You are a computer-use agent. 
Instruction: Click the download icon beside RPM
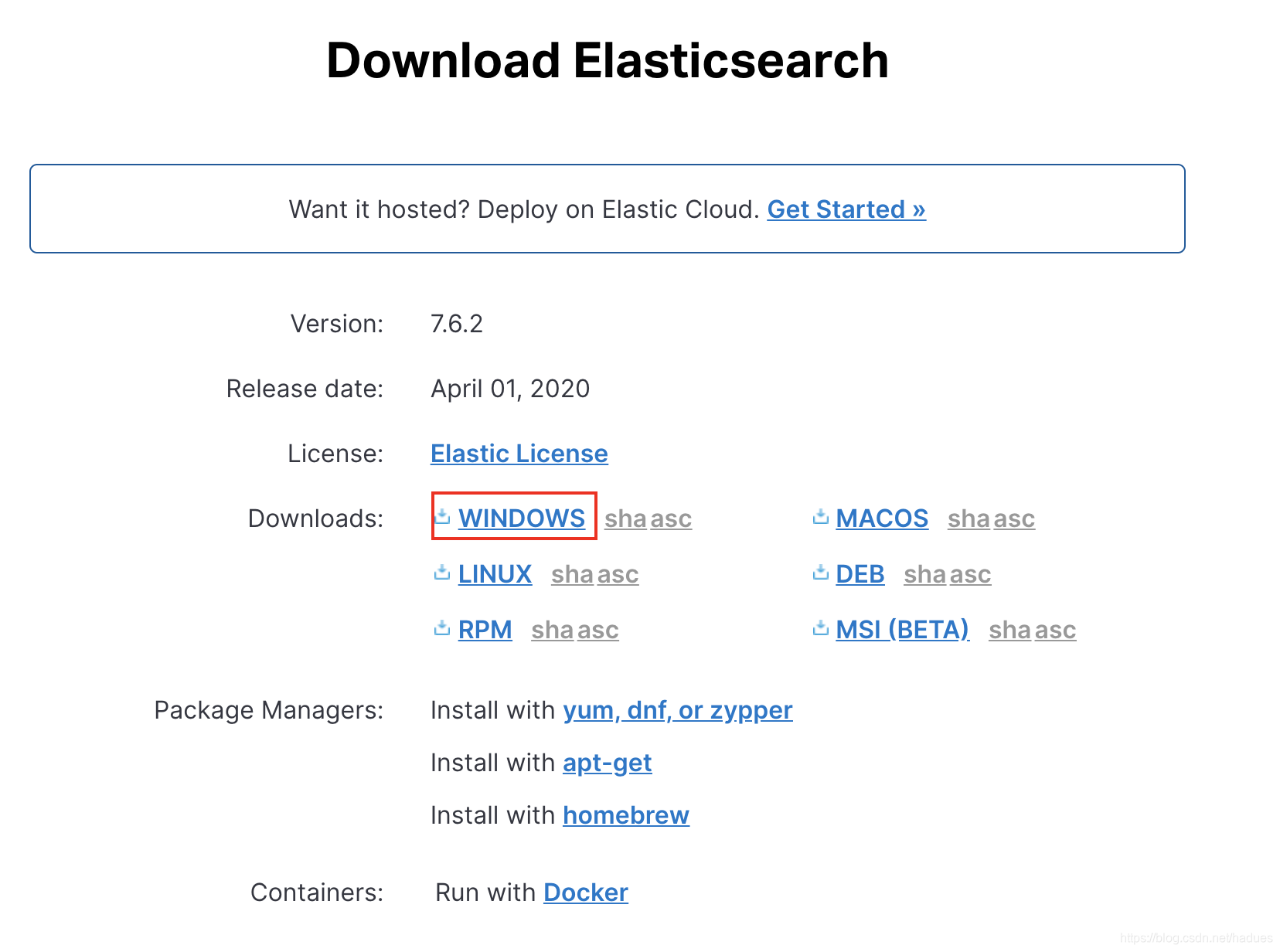pyautogui.click(x=442, y=627)
